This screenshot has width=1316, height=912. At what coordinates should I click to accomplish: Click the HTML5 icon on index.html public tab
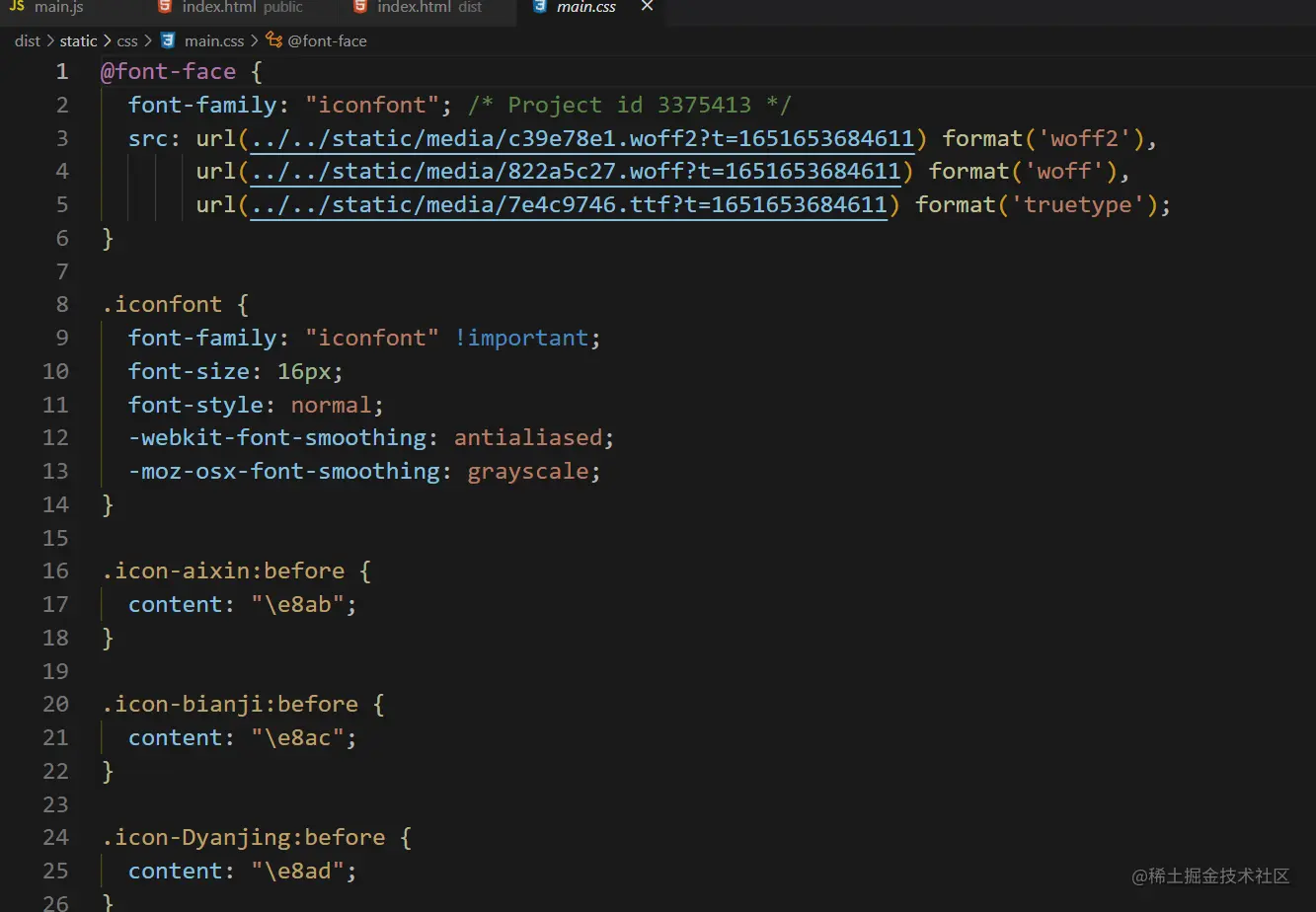tap(164, 7)
